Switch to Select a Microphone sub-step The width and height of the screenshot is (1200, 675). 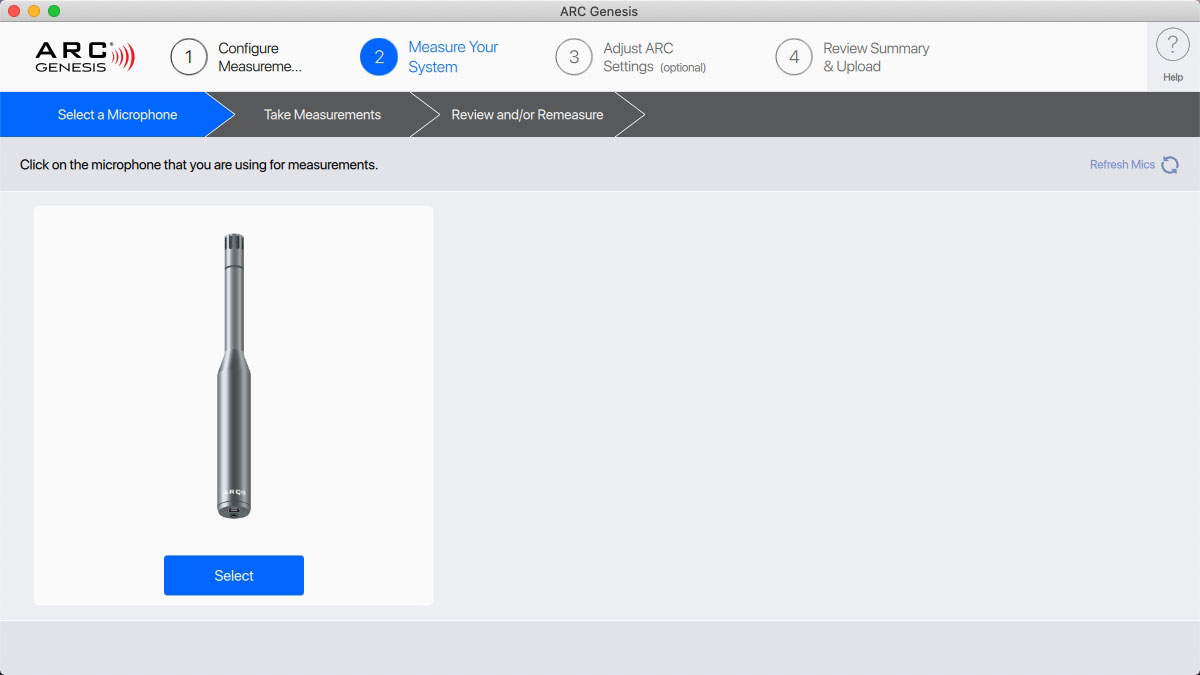117,115
